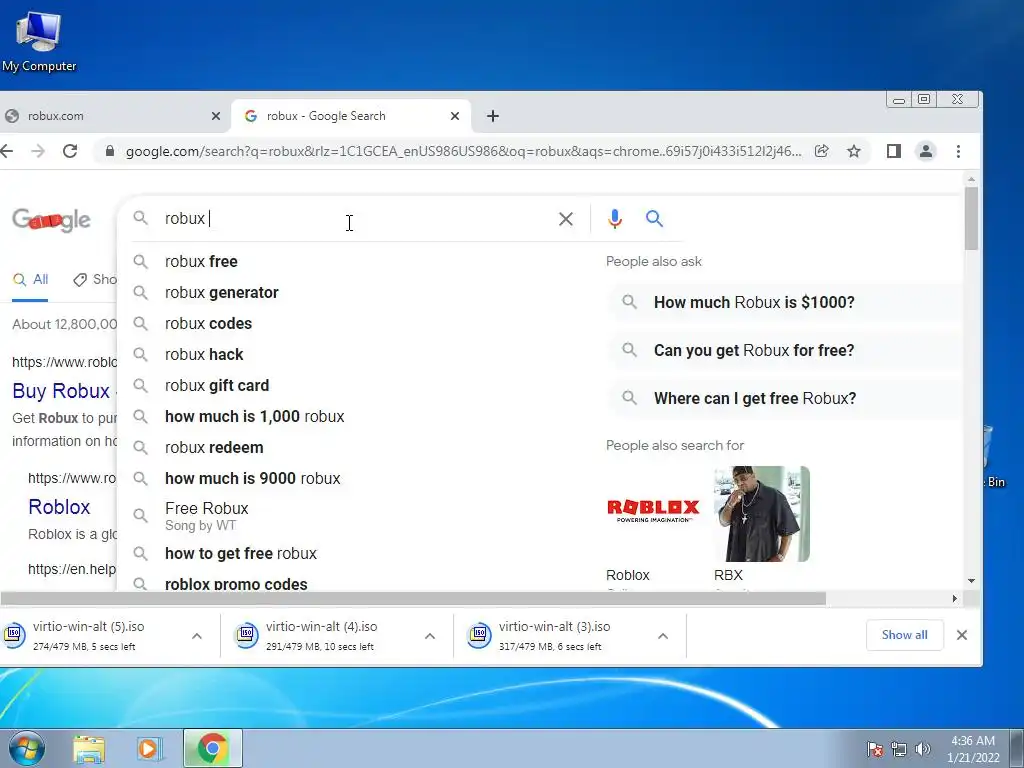Start voice search with microphone

615,219
